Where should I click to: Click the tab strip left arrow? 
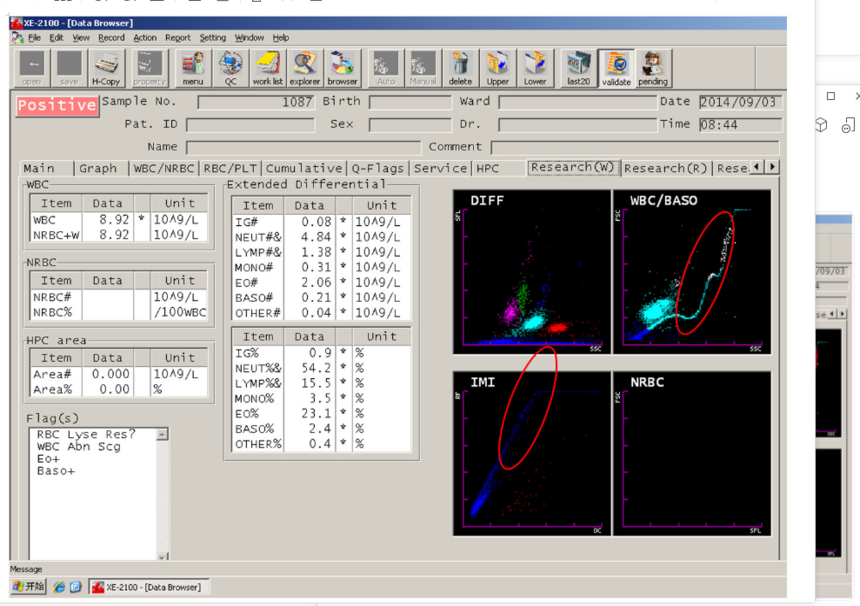click(757, 166)
